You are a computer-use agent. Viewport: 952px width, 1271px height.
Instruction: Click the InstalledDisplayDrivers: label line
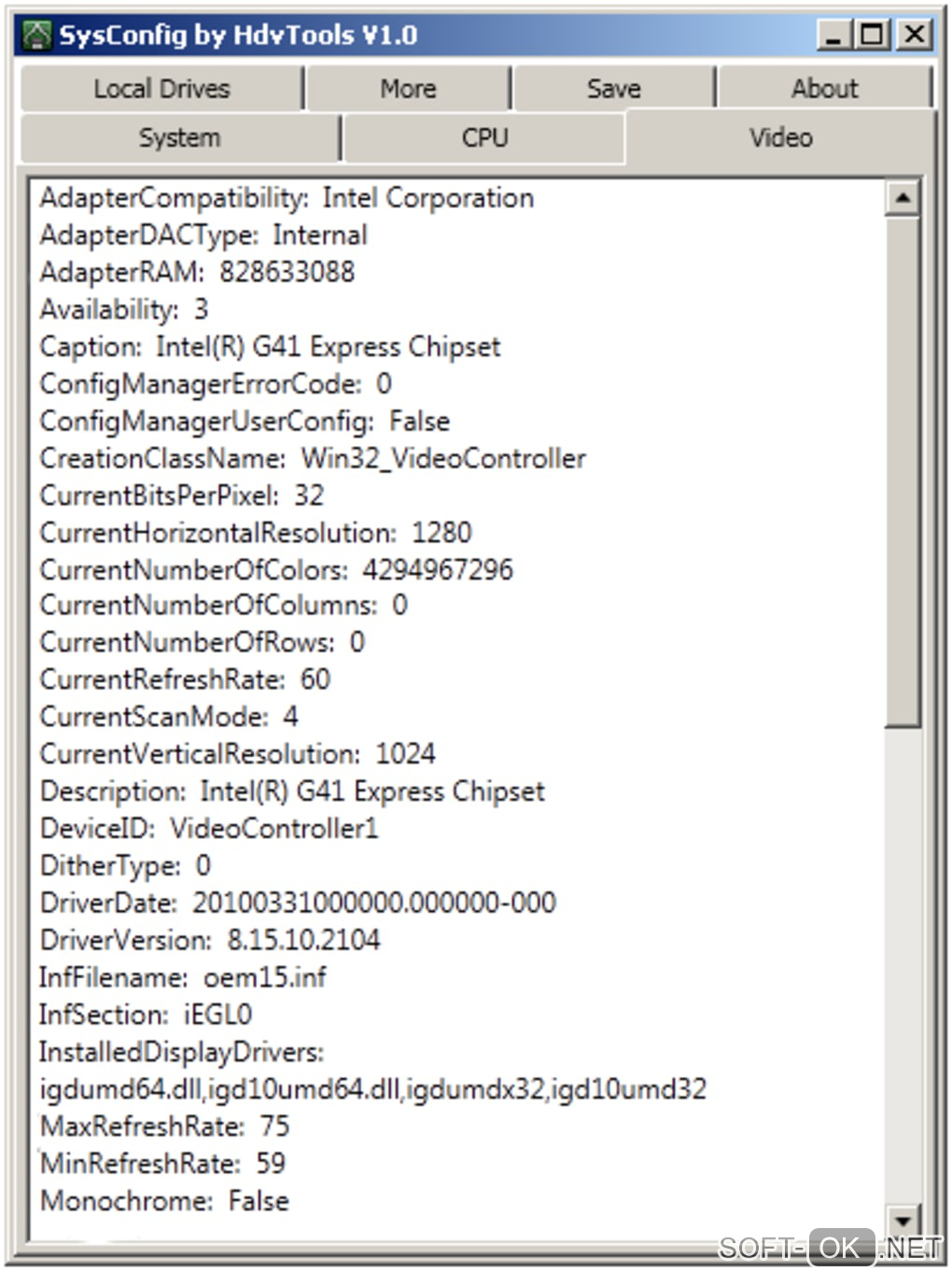pyautogui.click(x=182, y=1053)
